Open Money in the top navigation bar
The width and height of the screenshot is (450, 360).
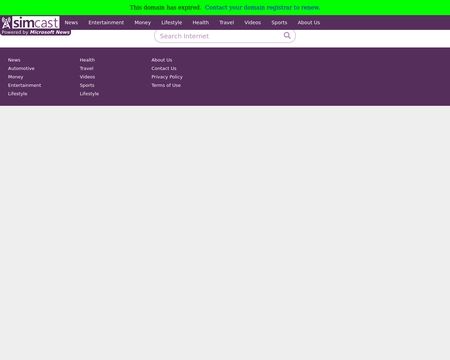click(143, 23)
